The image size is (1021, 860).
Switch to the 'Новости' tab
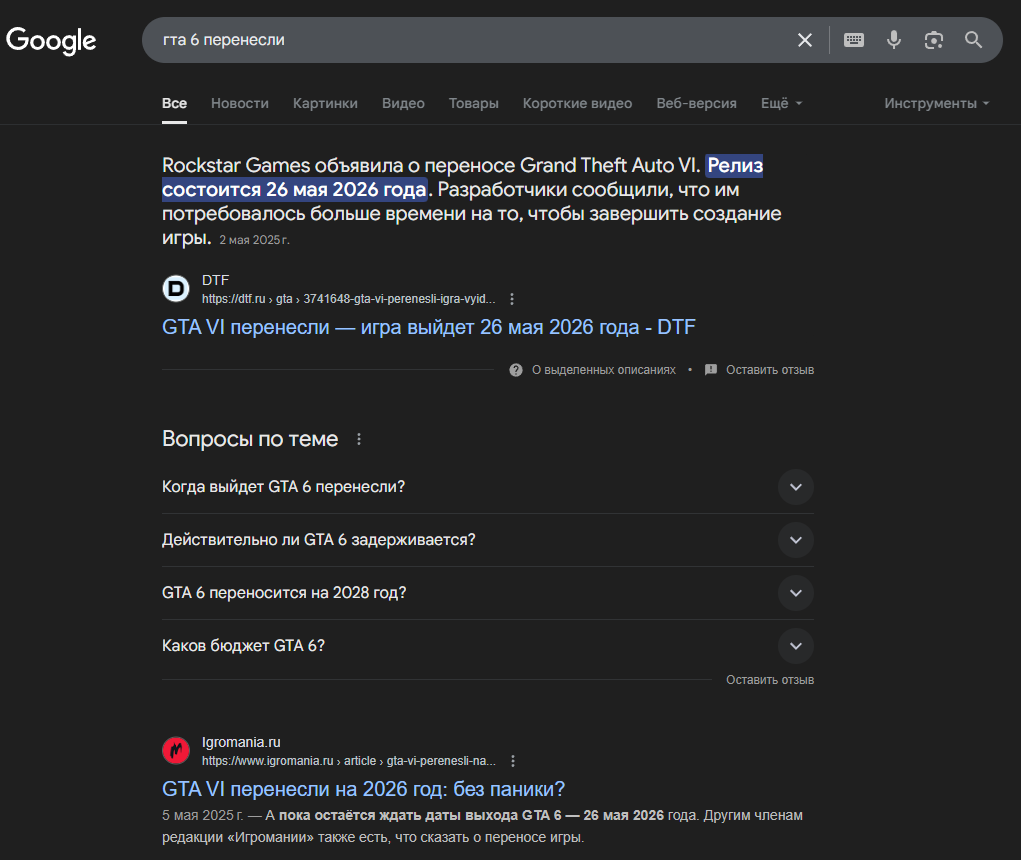240,104
